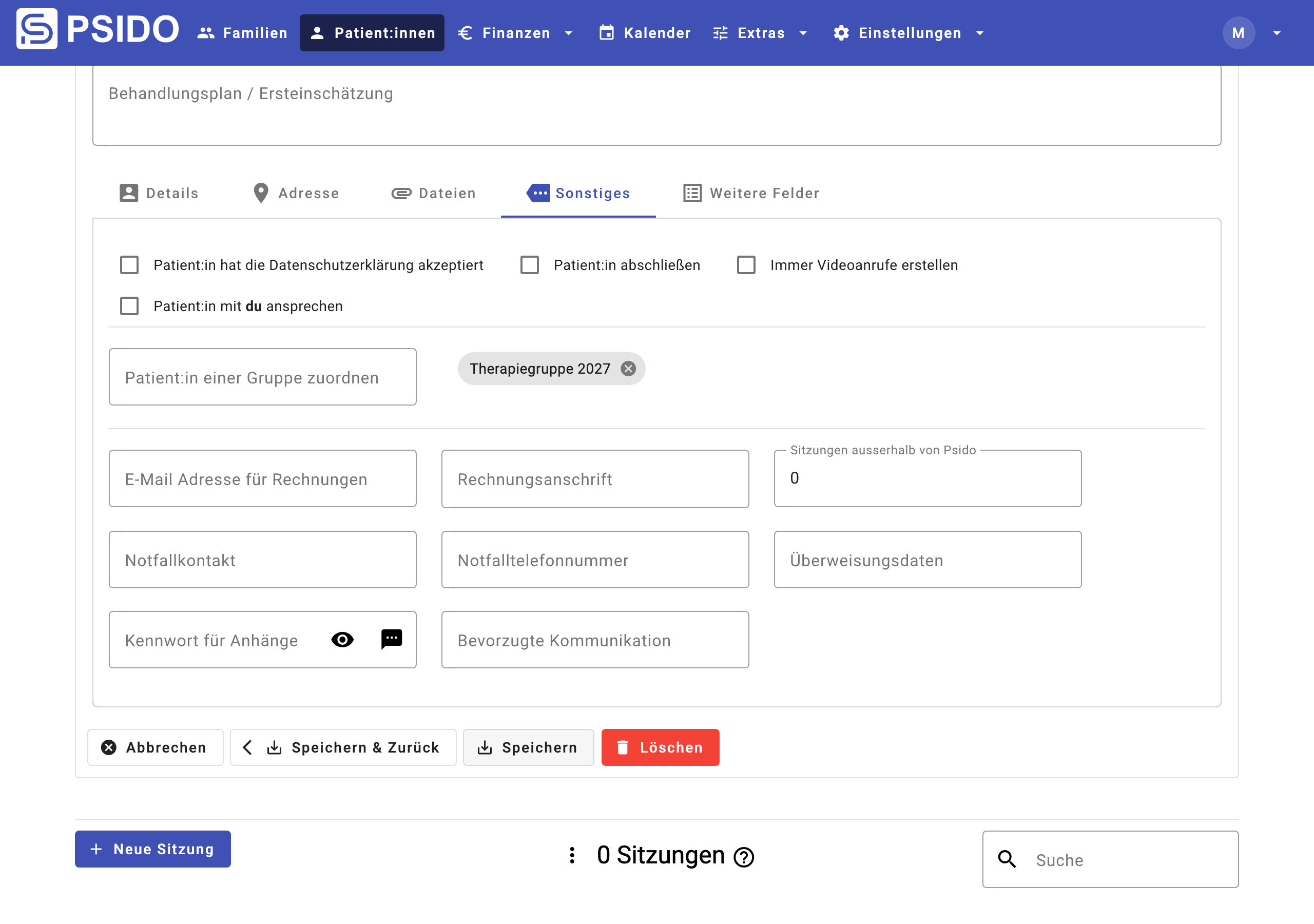Click the Speichern button
The image size is (1314, 924).
(528, 747)
